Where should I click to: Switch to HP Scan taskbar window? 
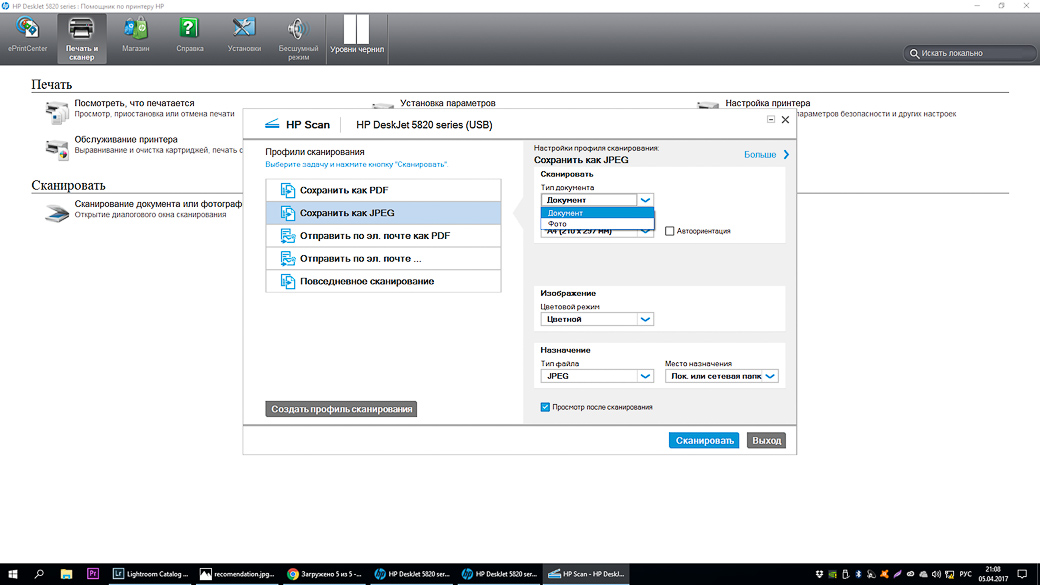pos(586,574)
